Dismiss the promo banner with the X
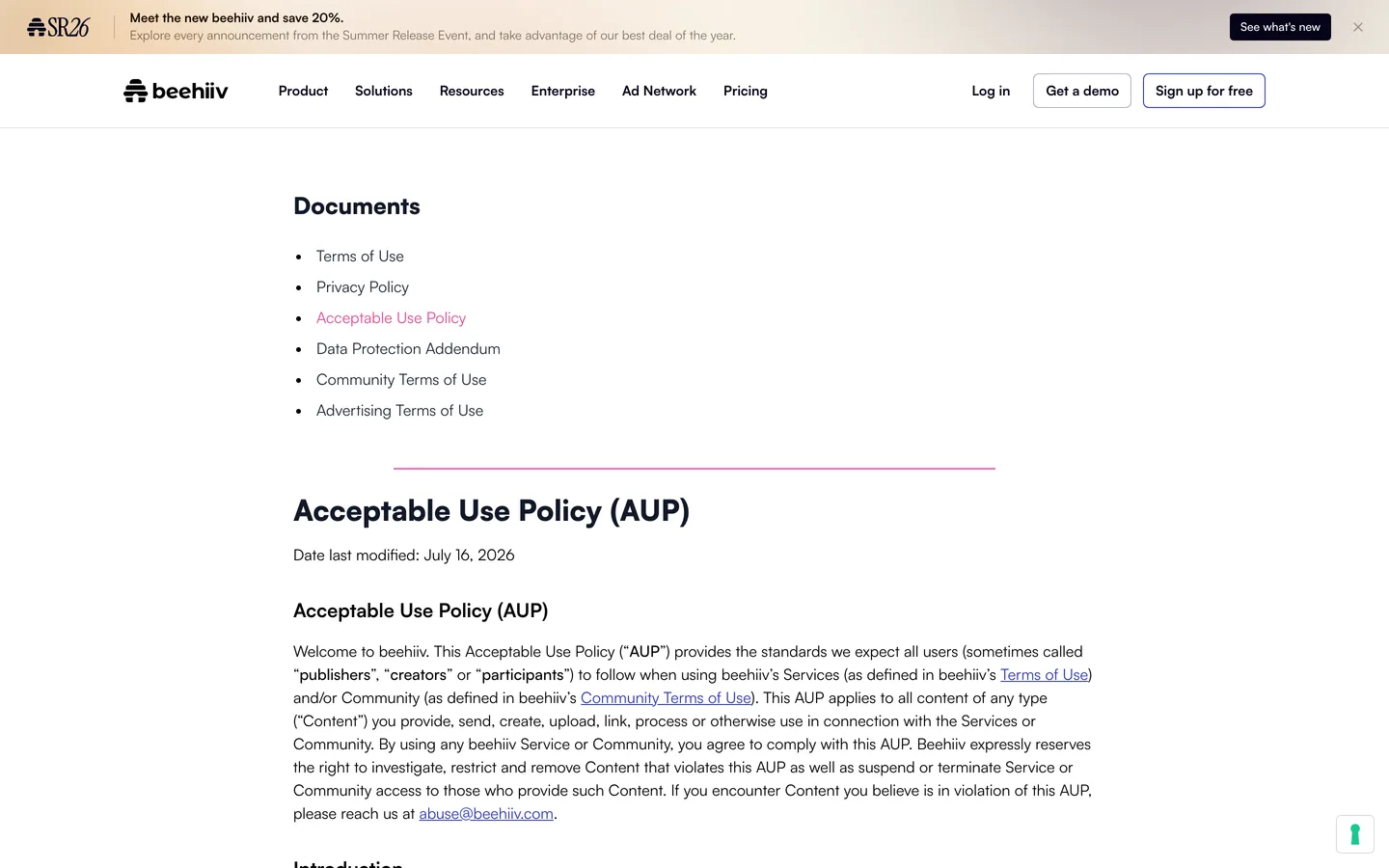The image size is (1389, 868). click(x=1358, y=27)
